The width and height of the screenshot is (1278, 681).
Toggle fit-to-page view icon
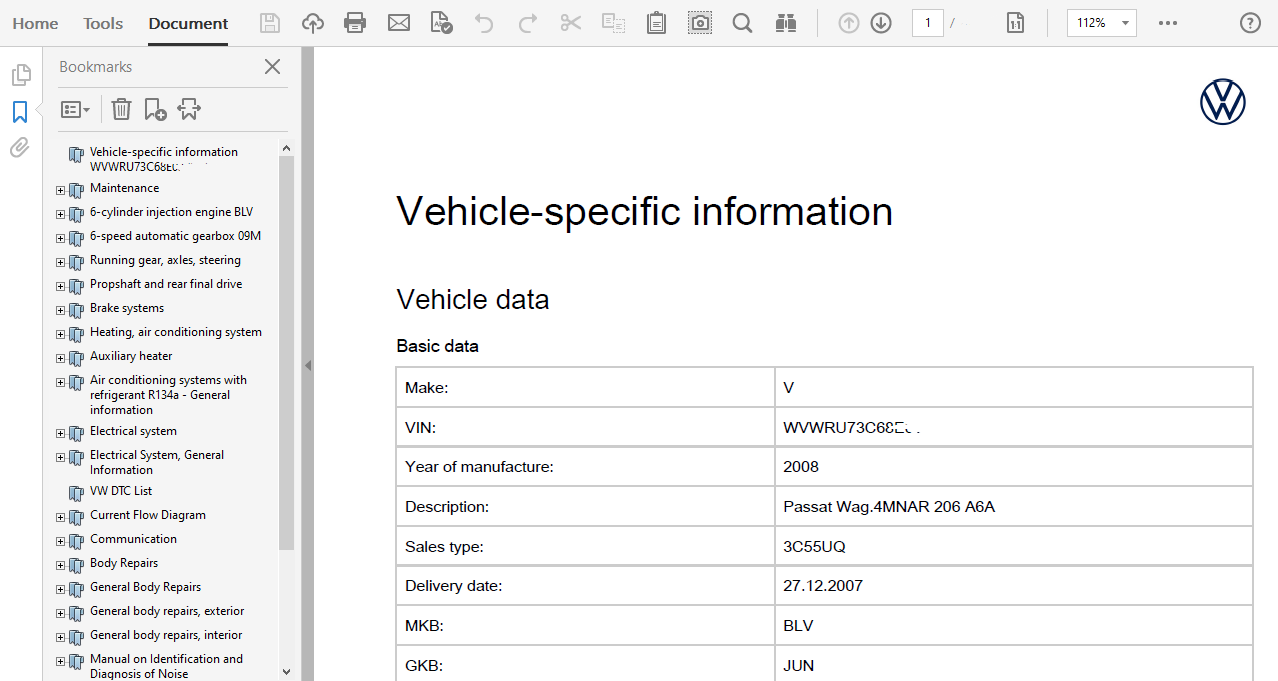click(1015, 22)
